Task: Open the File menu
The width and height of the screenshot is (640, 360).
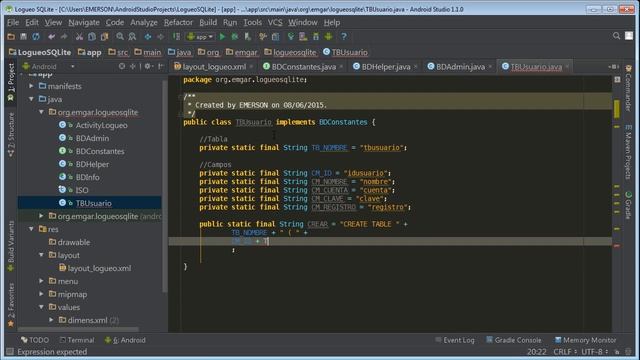Action: point(13,22)
